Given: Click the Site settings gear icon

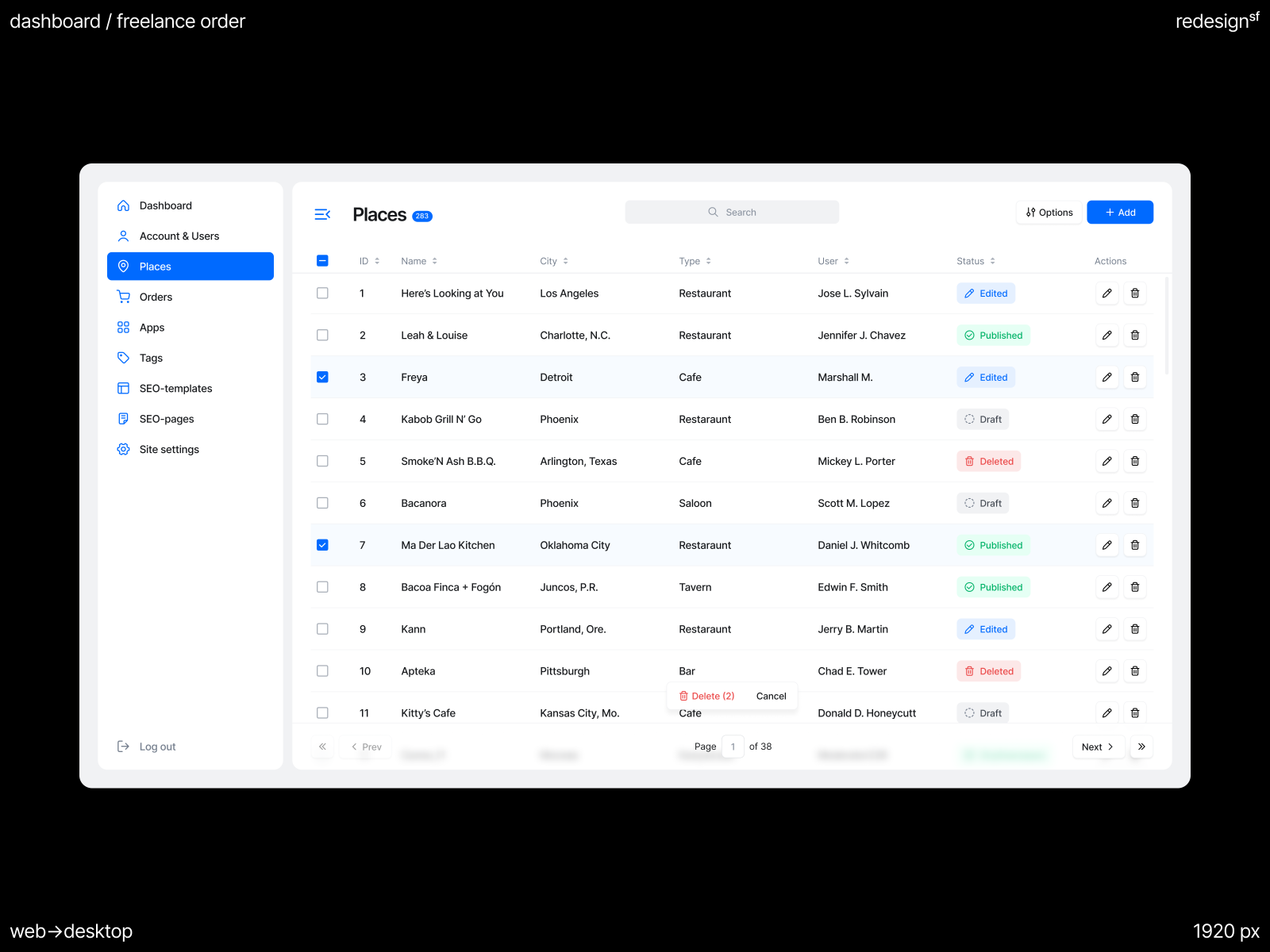Looking at the screenshot, I should coord(124,448).
